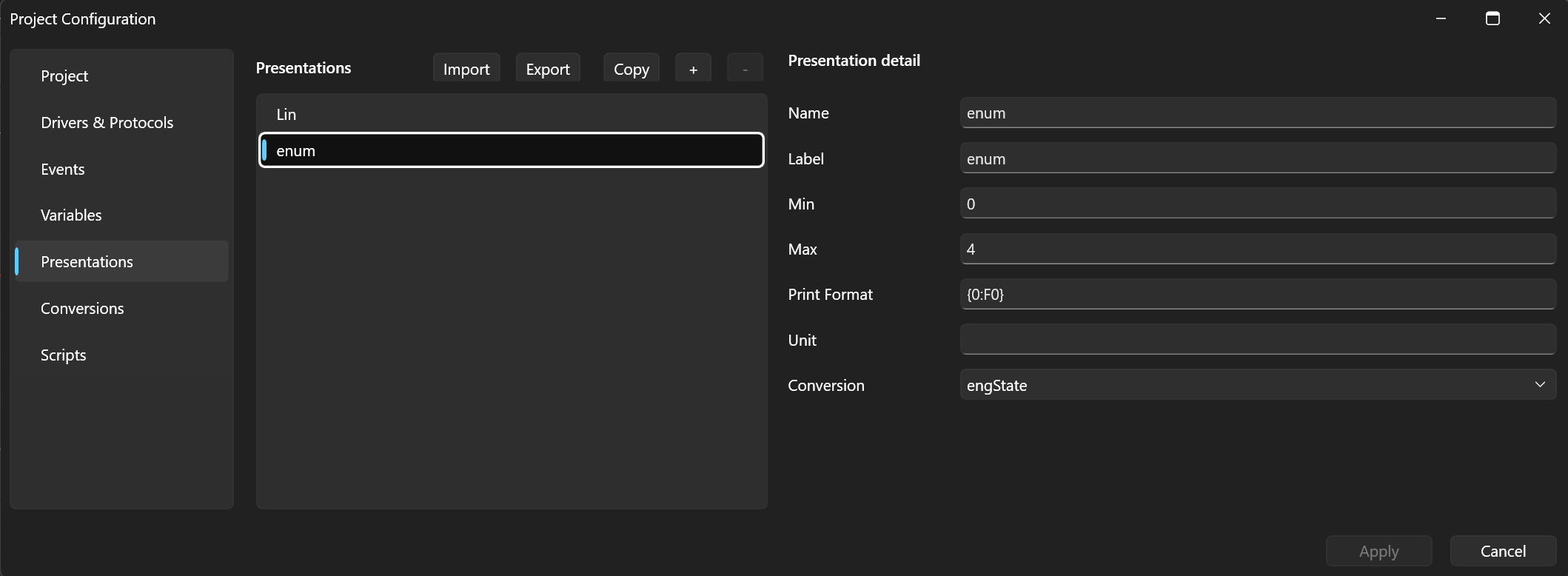Click the Cancel button

tap(1503, 552)
